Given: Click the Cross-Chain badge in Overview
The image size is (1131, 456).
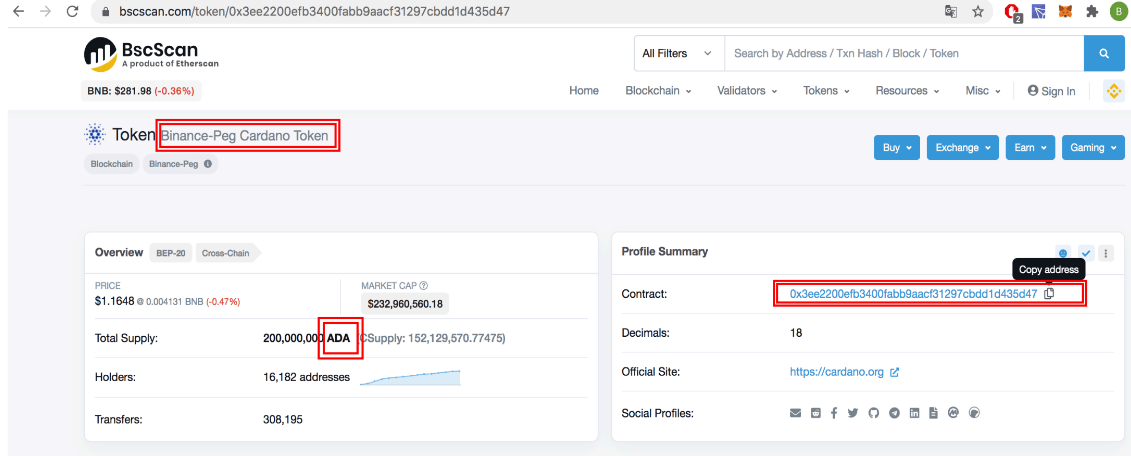Looking at the screenshot, I should point(228,253).
